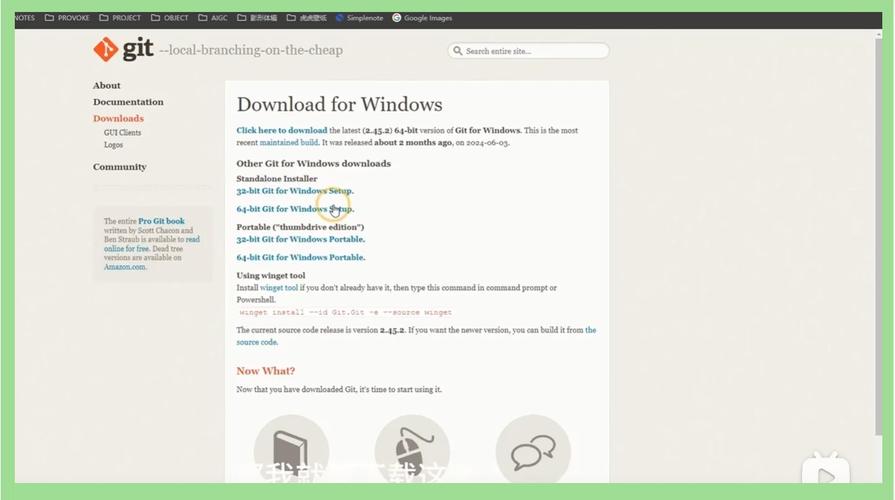Click the 'Click here to download' link
The image size is (895, 500).
pos(282,130)
